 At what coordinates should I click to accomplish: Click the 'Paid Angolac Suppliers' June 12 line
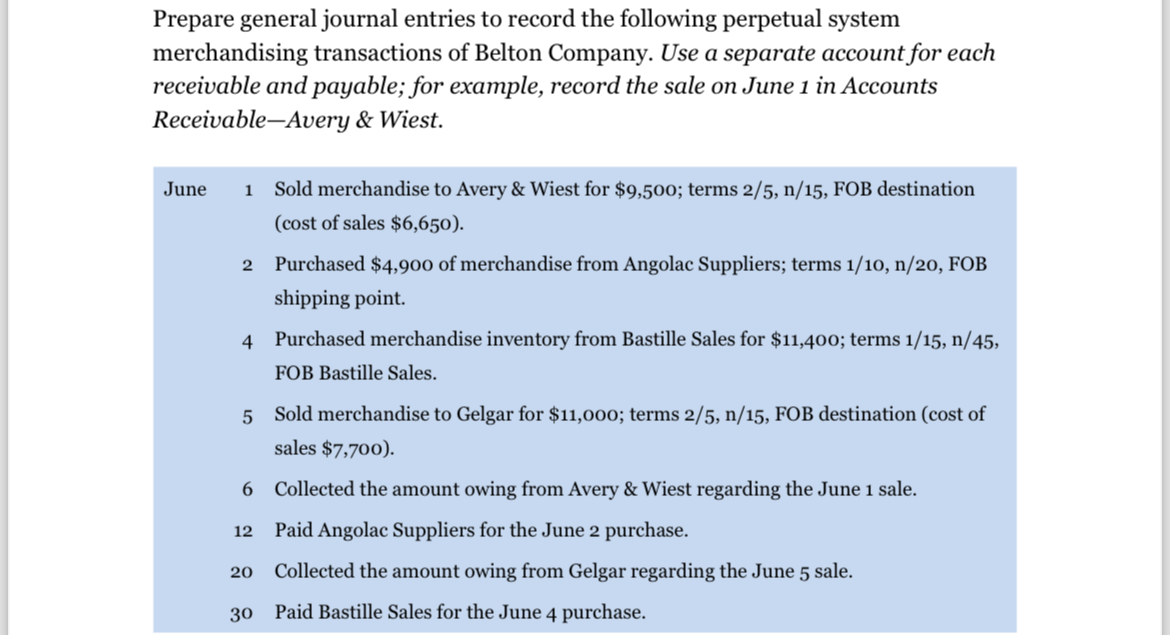pyautogui.click(x=481, y=531)
